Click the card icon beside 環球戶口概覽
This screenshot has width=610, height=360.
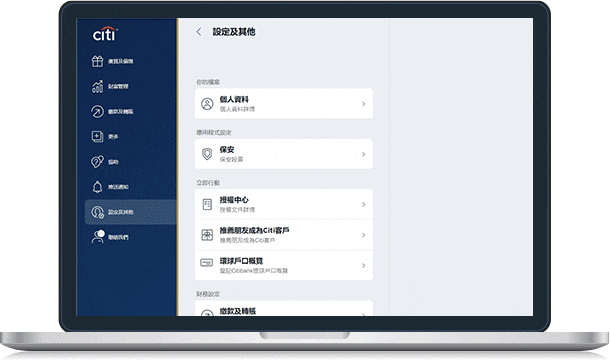[x=207, y=263]
